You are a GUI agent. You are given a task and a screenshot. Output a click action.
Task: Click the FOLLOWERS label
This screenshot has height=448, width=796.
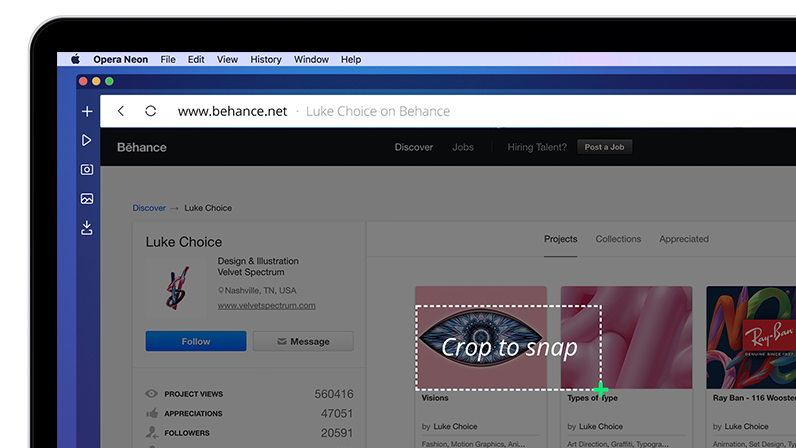pyautogui.click(x=187, y=433)
